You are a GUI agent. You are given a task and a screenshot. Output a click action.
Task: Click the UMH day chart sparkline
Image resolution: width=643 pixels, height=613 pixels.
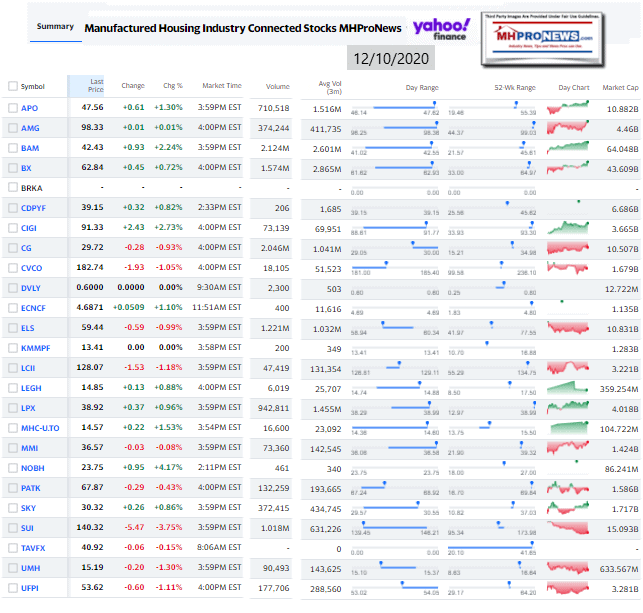pyautogui.click(x=568, y=568)
